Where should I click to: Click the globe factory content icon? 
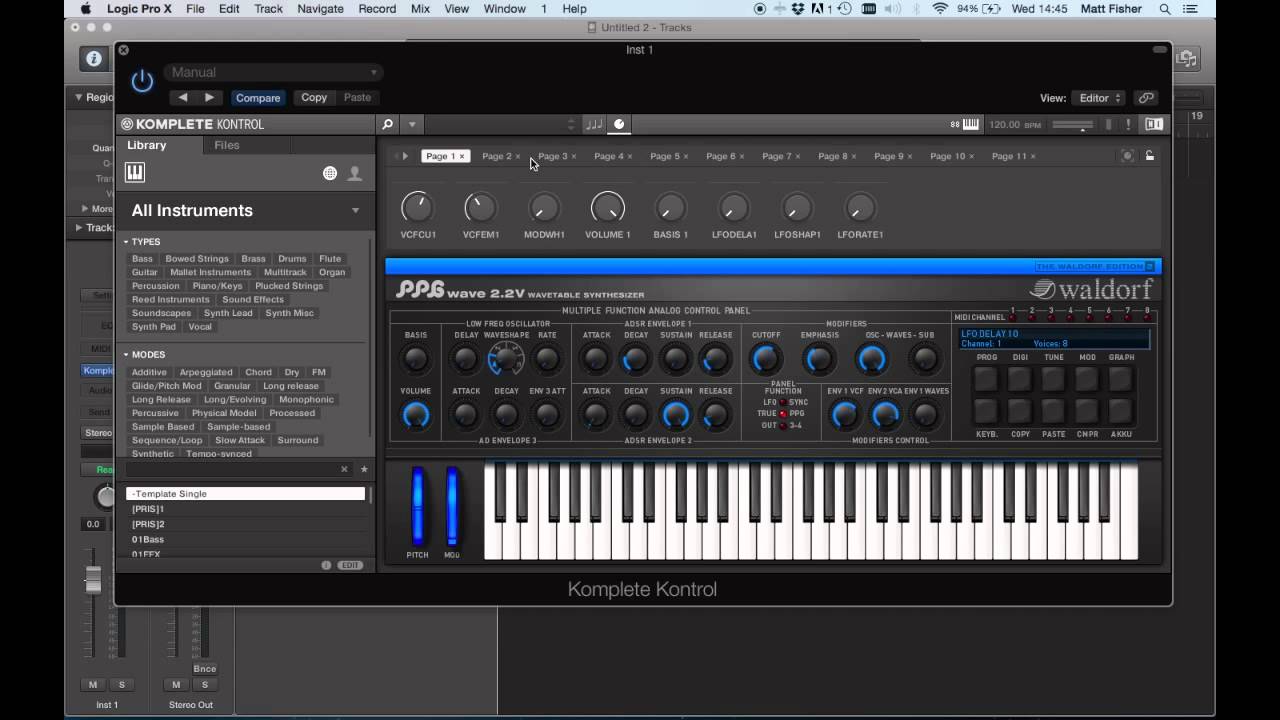[x=330, y=173]
